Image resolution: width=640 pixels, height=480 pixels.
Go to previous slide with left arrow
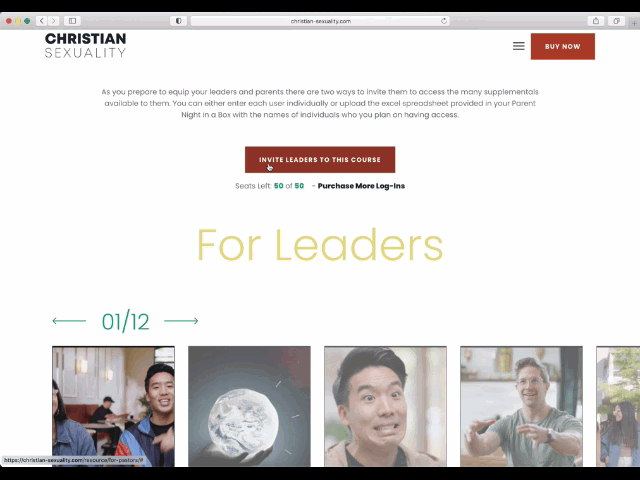click(69, 321)
